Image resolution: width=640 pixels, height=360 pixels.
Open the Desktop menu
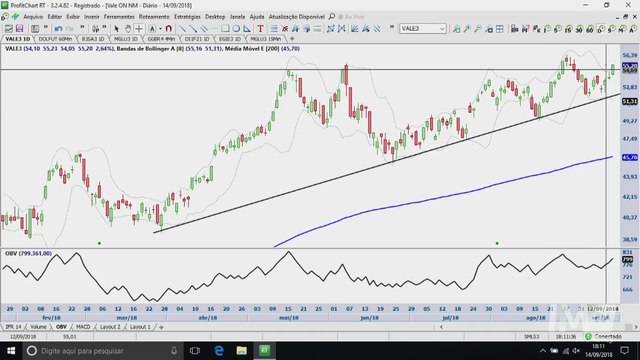(215, 17)
